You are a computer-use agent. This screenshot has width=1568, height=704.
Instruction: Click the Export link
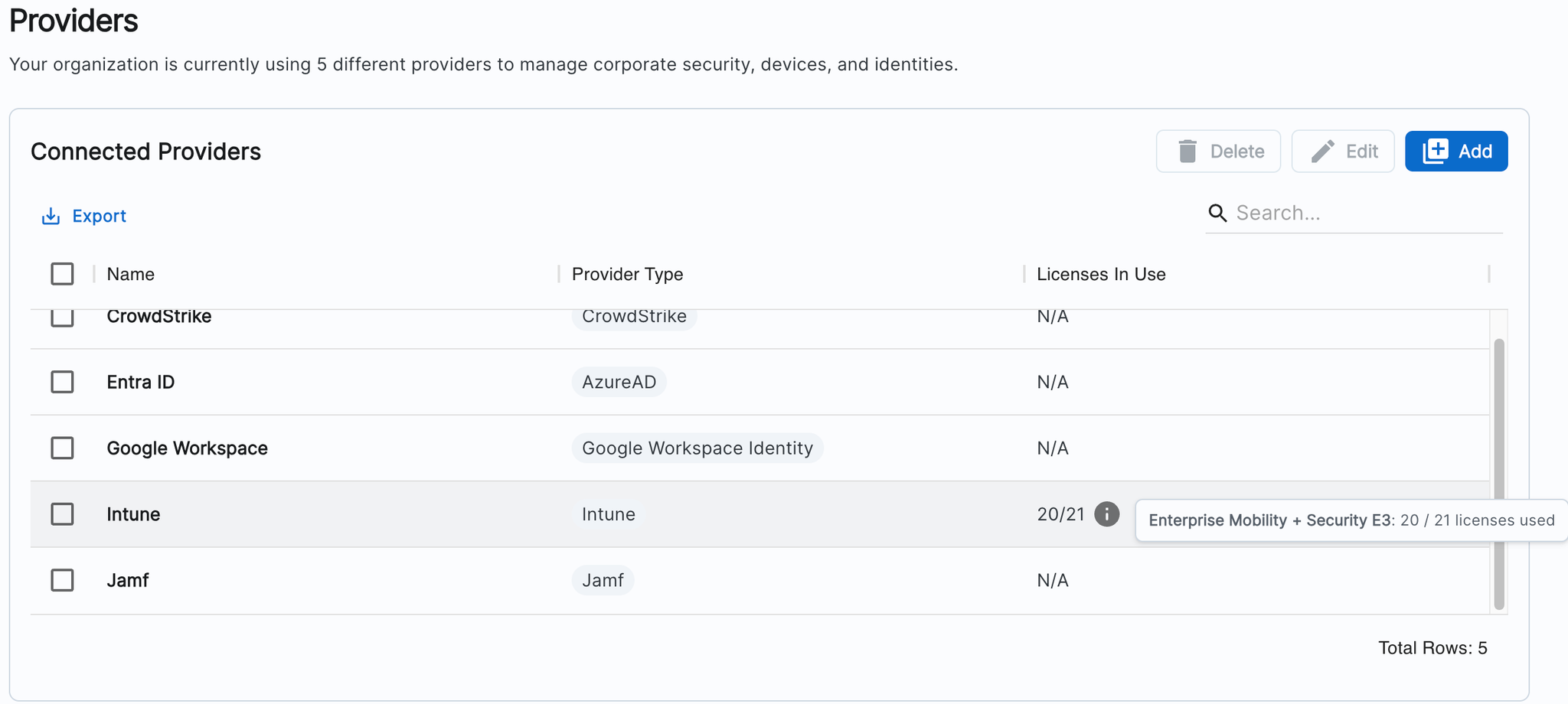pos(99,217)
